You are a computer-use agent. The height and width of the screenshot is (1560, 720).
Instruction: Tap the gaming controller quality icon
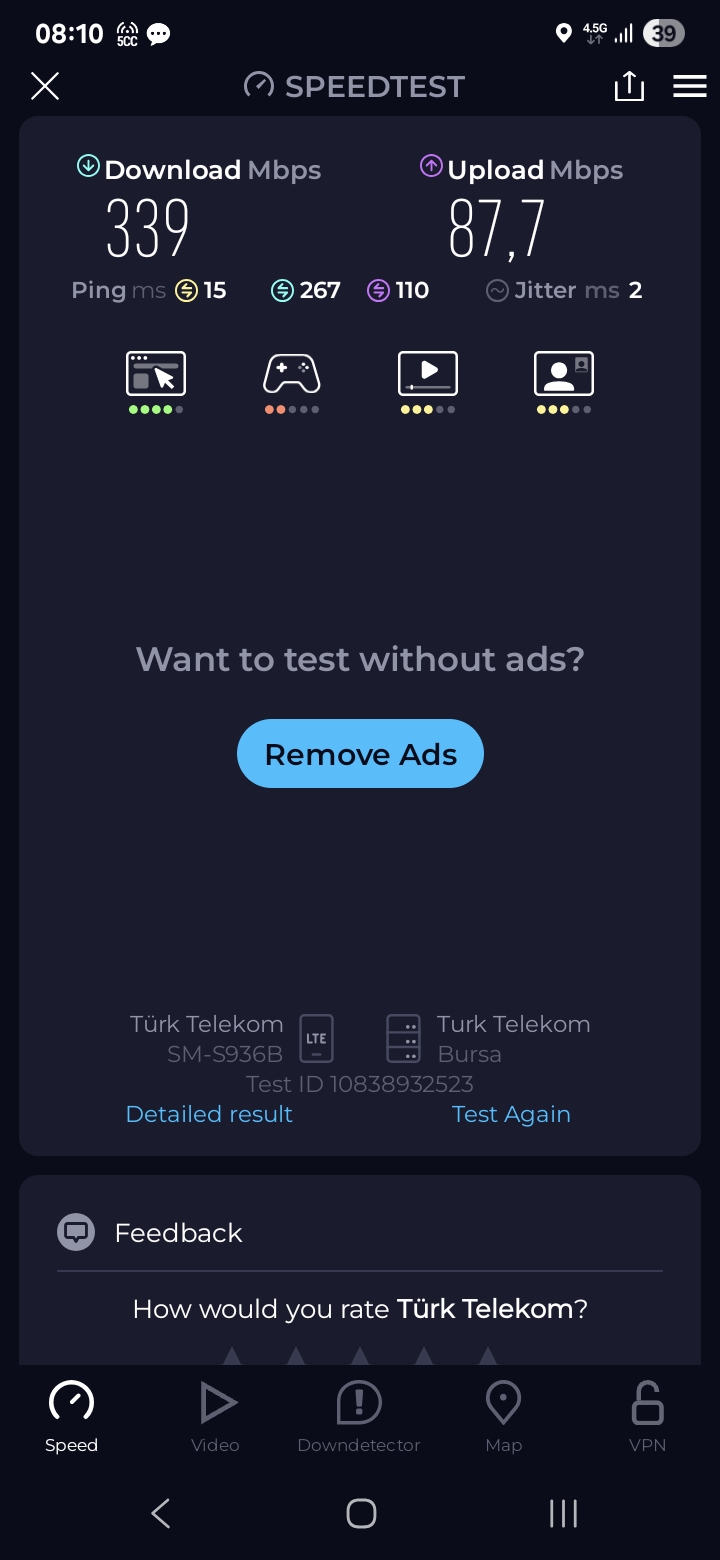pos(291,374)
